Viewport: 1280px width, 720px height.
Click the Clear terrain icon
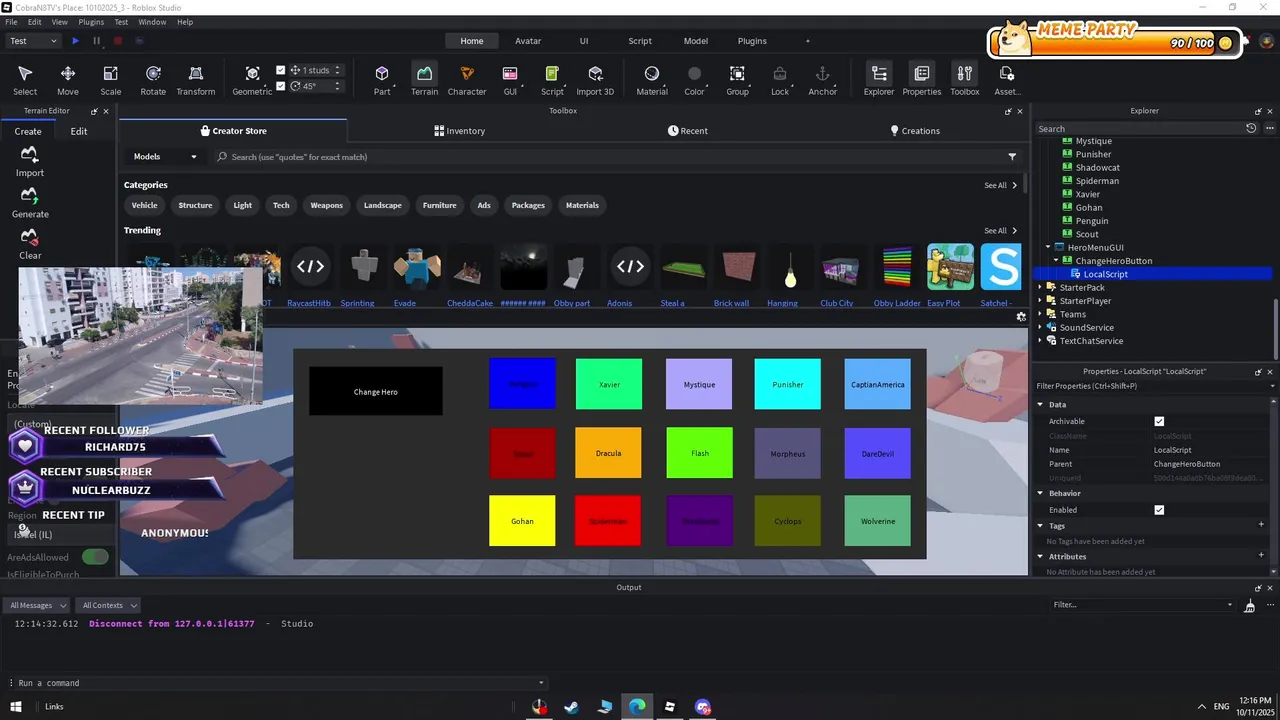point(30,244)
